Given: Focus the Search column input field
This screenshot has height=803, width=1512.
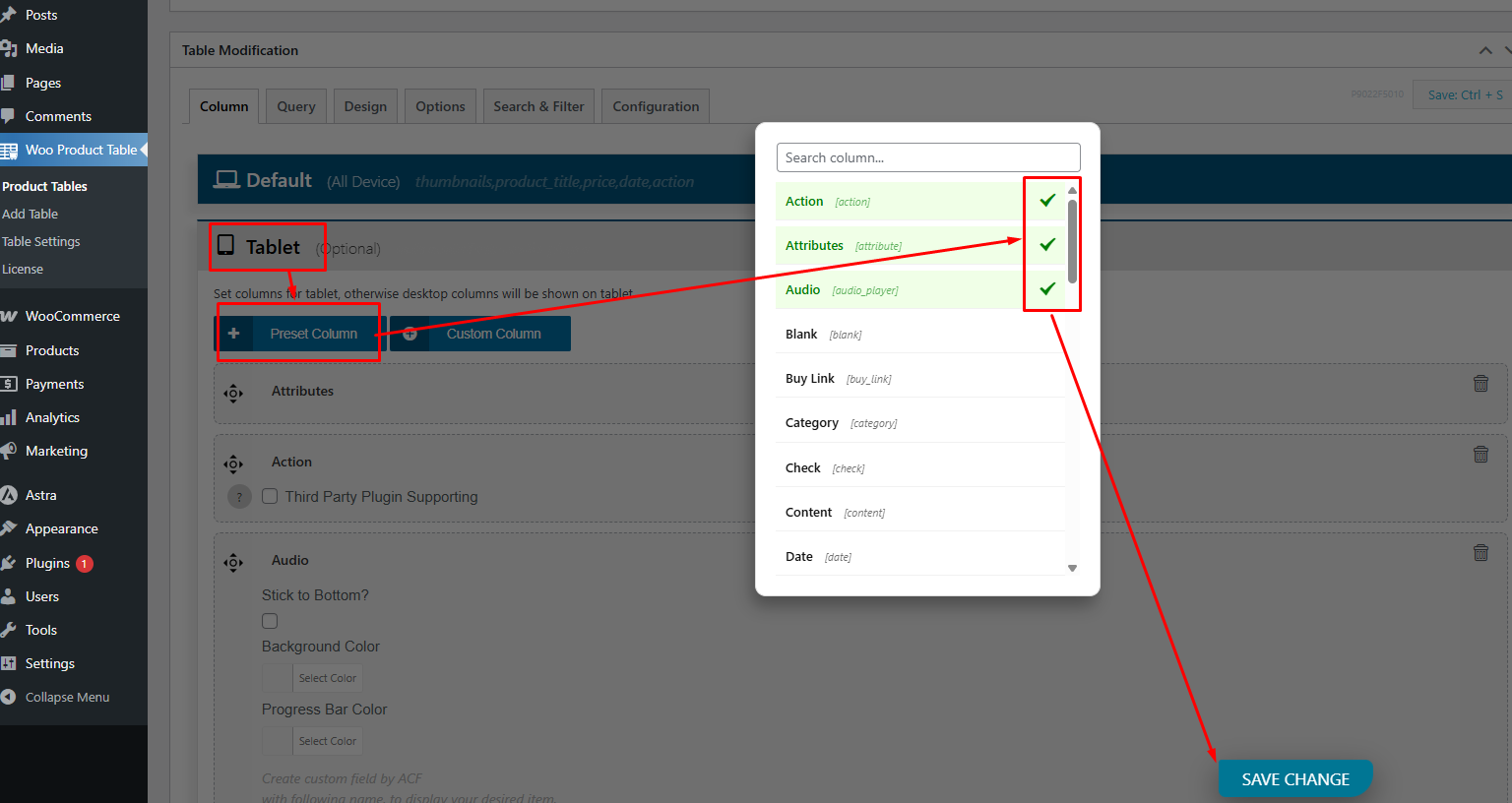Looking at the screenshot, I should [x=928, y=157].
